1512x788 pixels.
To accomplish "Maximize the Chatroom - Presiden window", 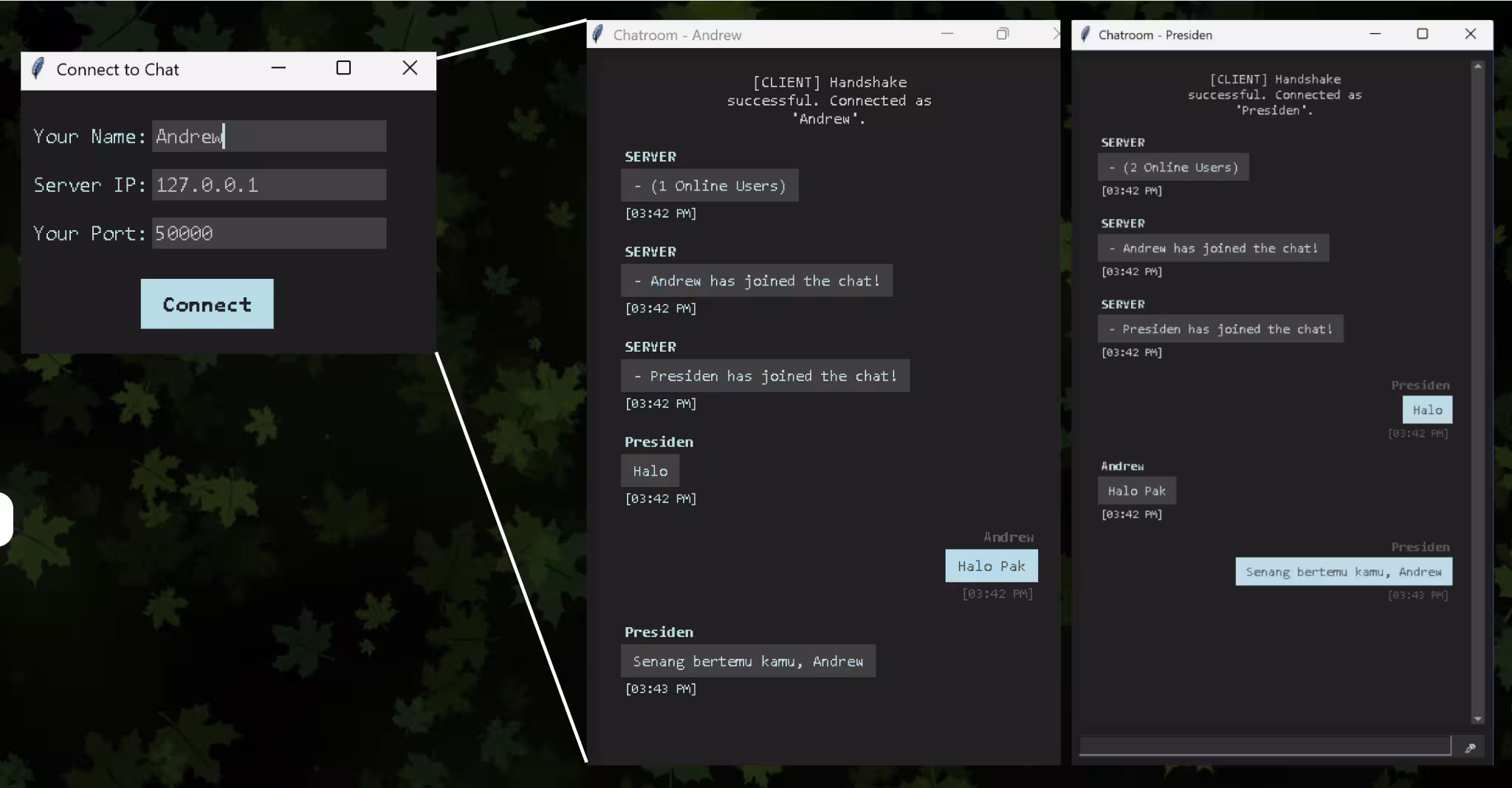I will (1423, 34).
